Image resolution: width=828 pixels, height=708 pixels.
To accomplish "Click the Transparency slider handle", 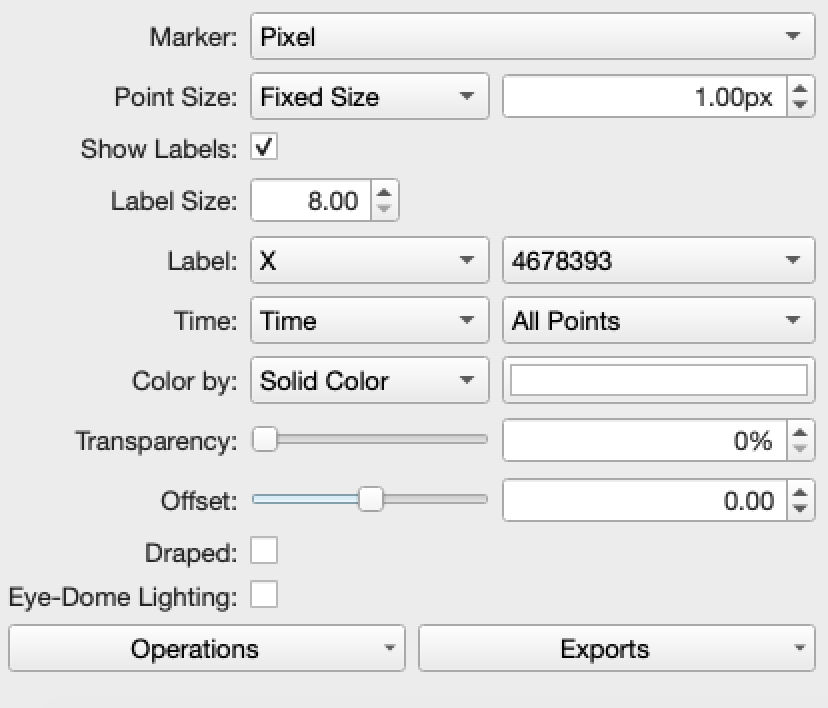I will click(x=265, y=440).
